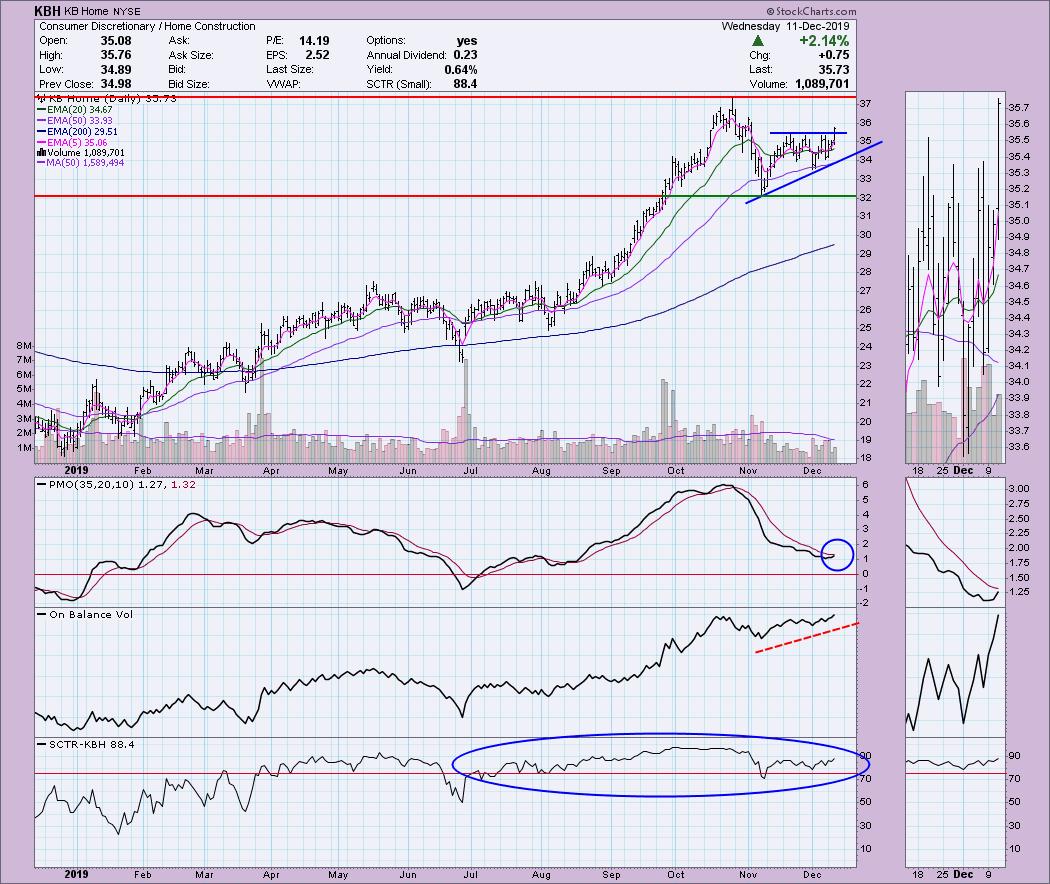Viewport: 1050px width, 884px height.
Task: Click the Prev Close value 34.98
Action: tap(116, 84)
